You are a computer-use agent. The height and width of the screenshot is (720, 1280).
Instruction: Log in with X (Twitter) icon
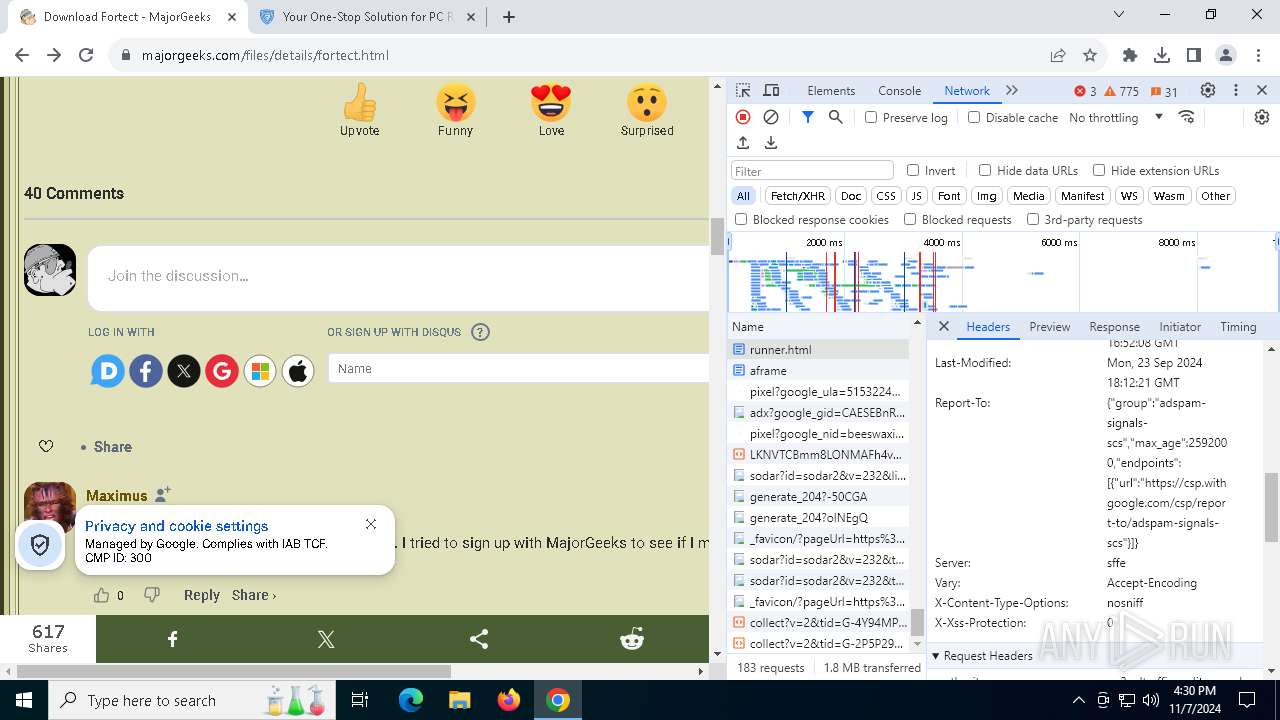click(184, 372)
